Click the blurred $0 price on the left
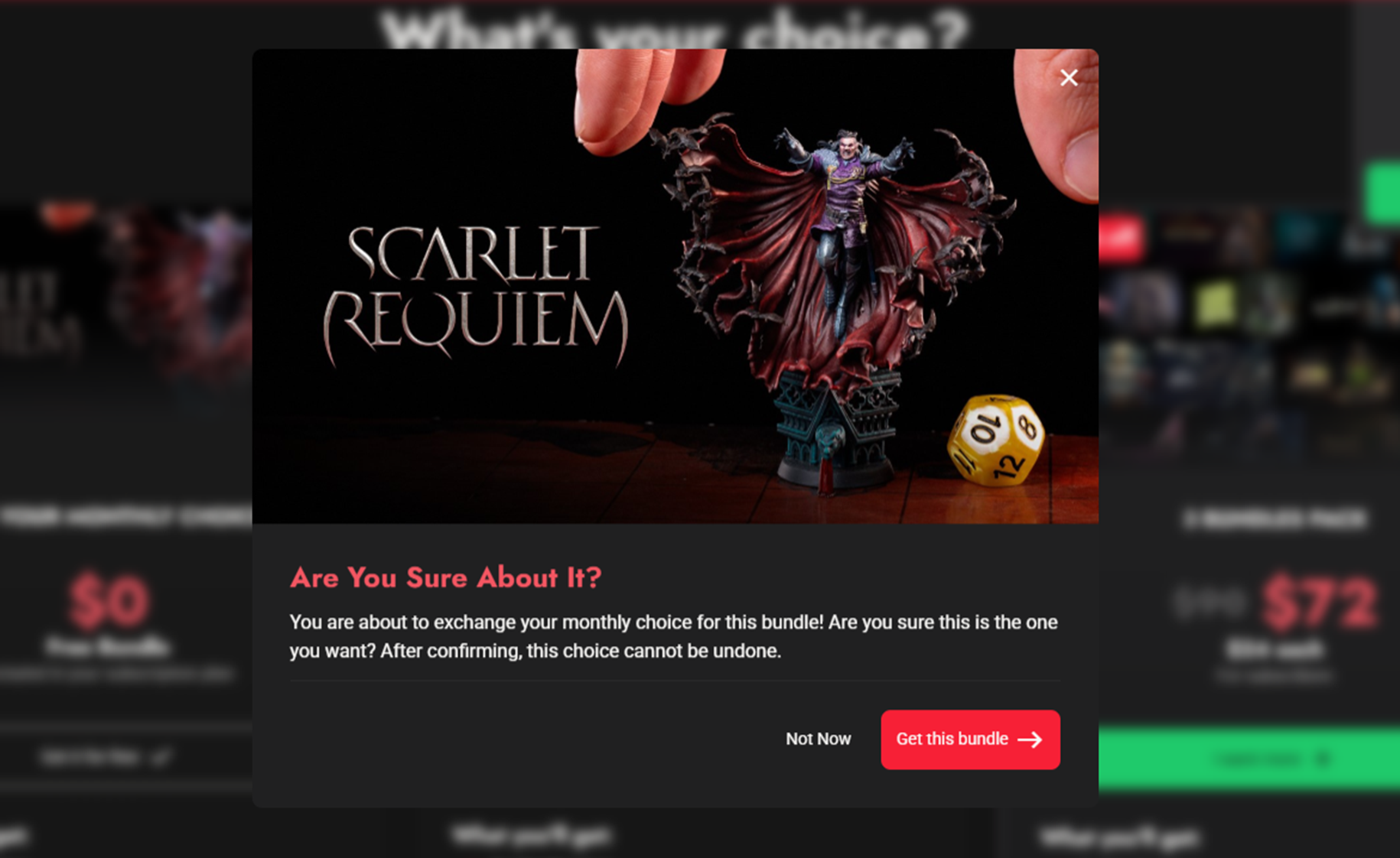Viewport: 1400px width, 858px height. coord(109,600)
